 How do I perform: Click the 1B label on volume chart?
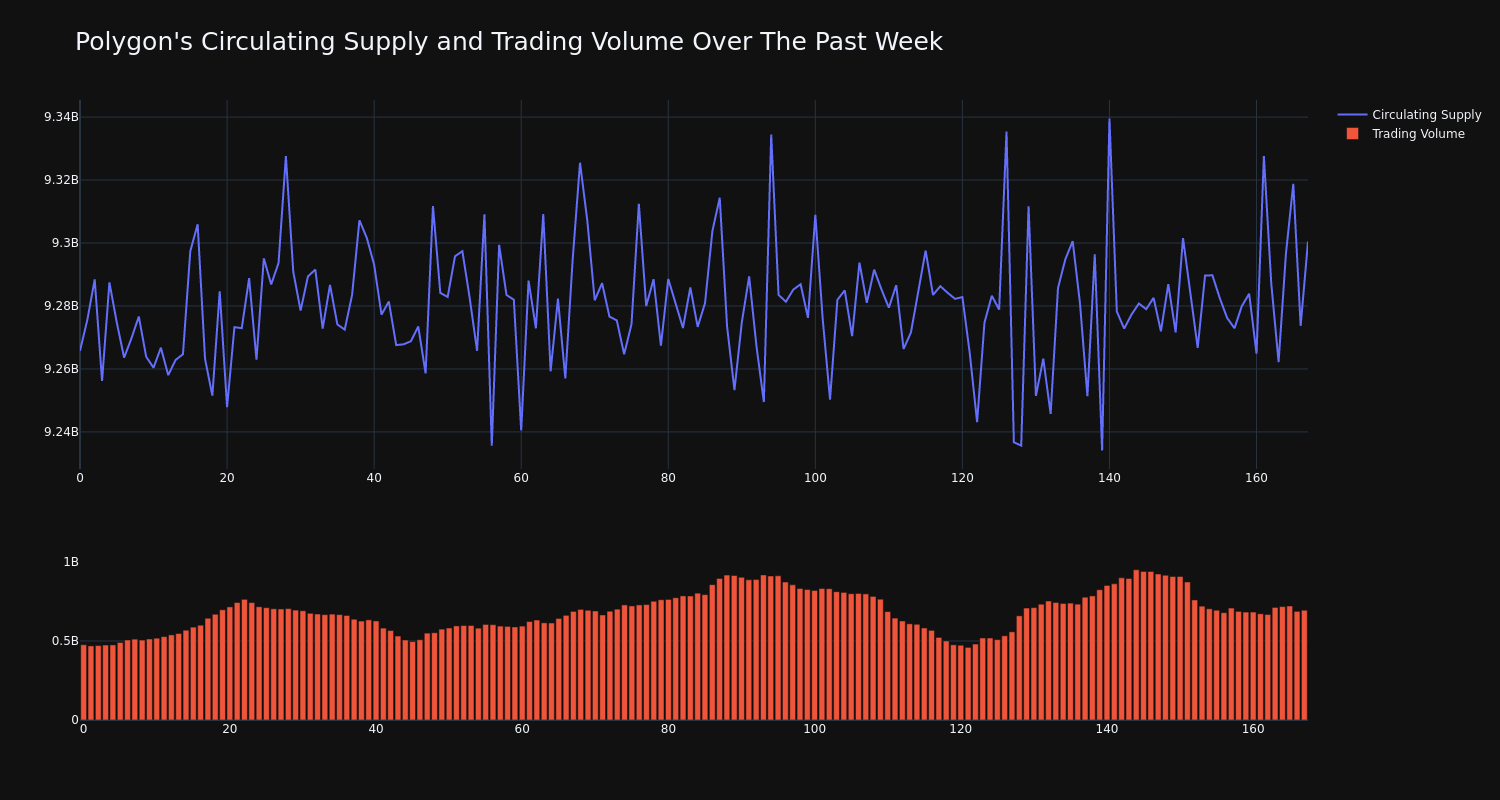71,562
